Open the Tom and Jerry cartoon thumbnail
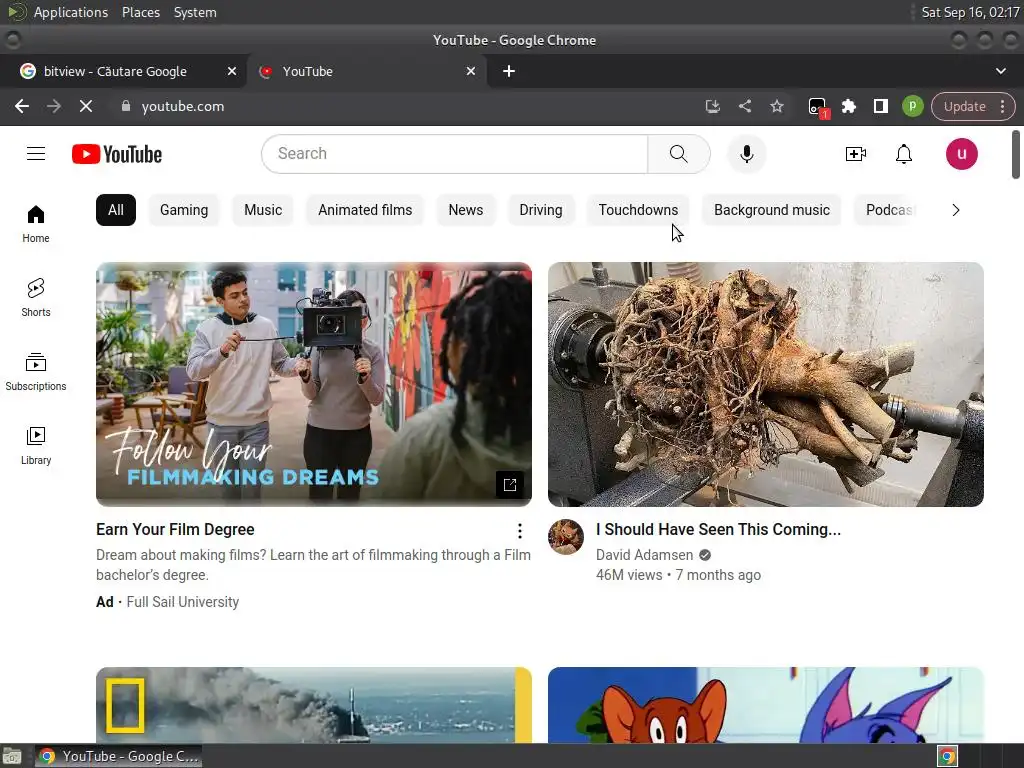The image size is (1024, 768). [766, 705]
